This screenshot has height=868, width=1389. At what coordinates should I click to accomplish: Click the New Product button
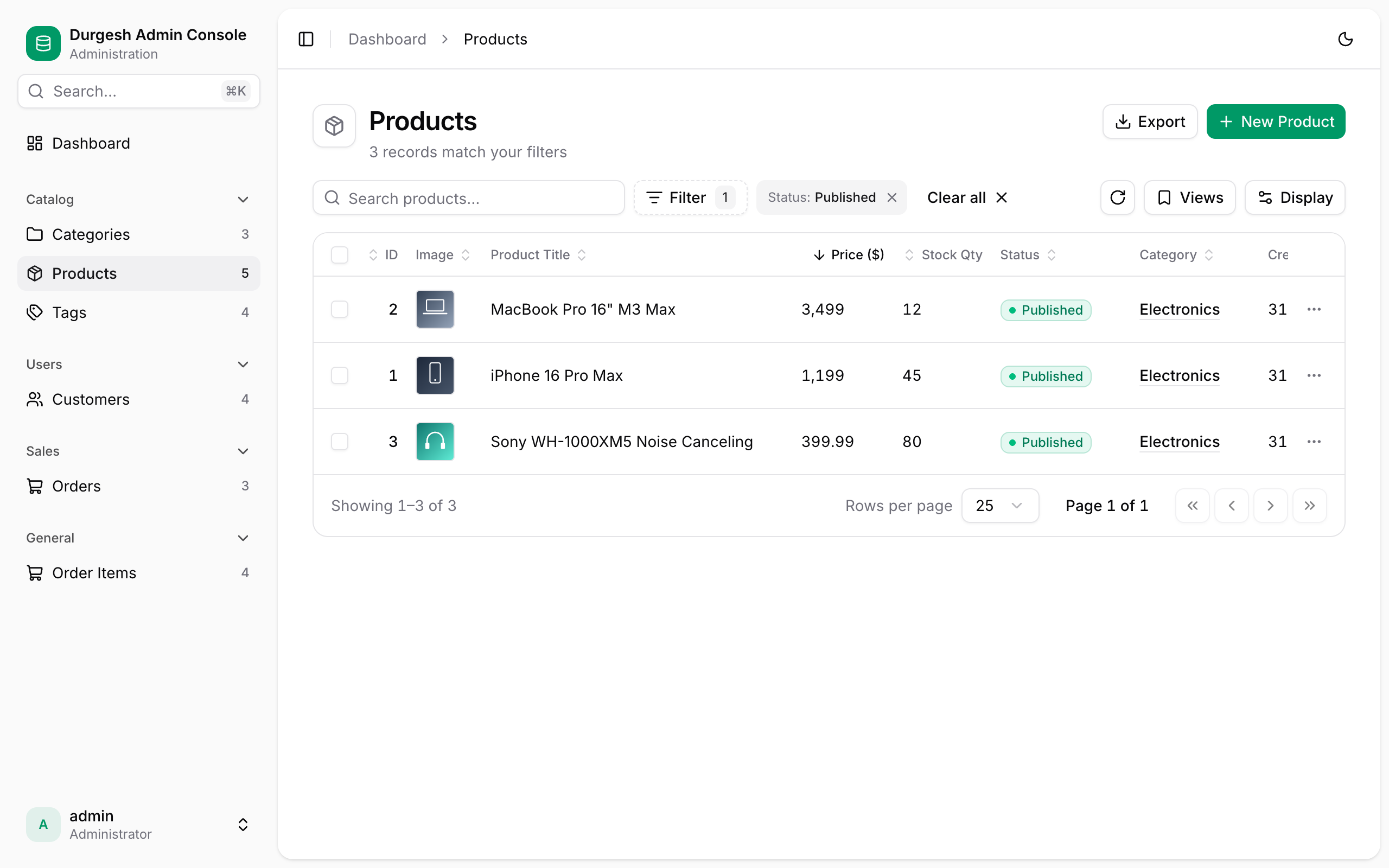1276,122
